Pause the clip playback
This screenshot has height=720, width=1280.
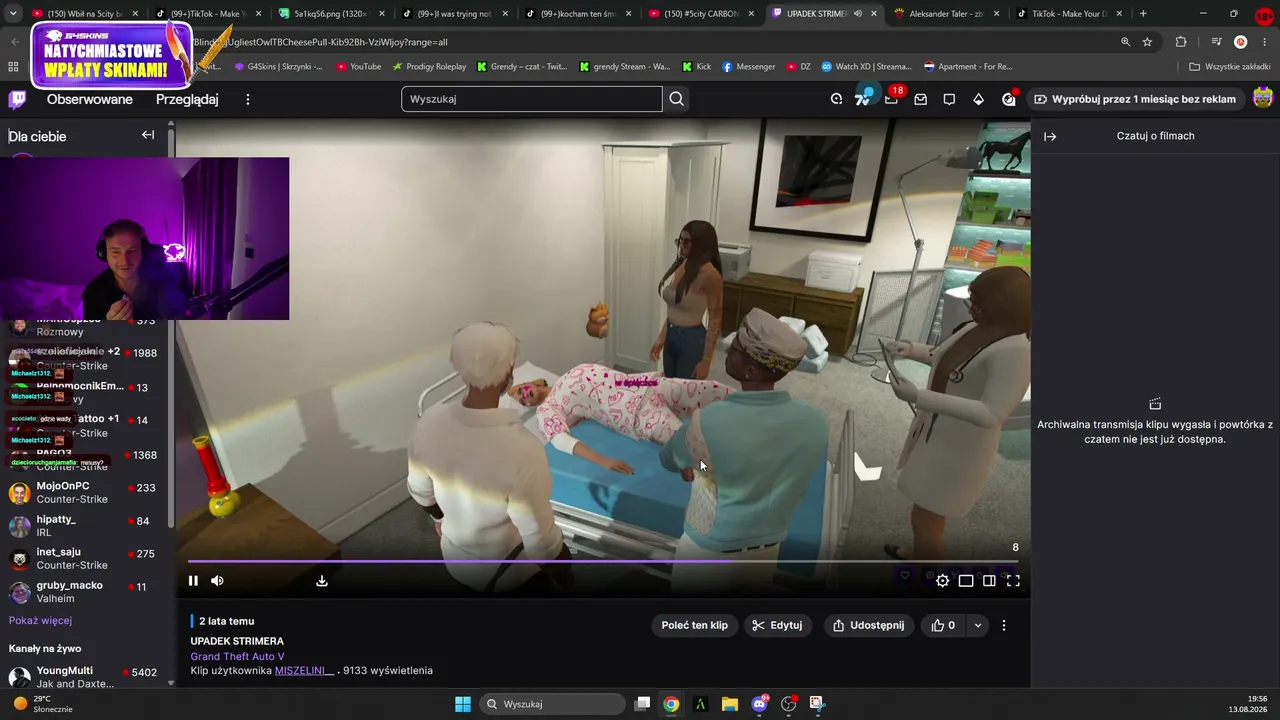193,580
